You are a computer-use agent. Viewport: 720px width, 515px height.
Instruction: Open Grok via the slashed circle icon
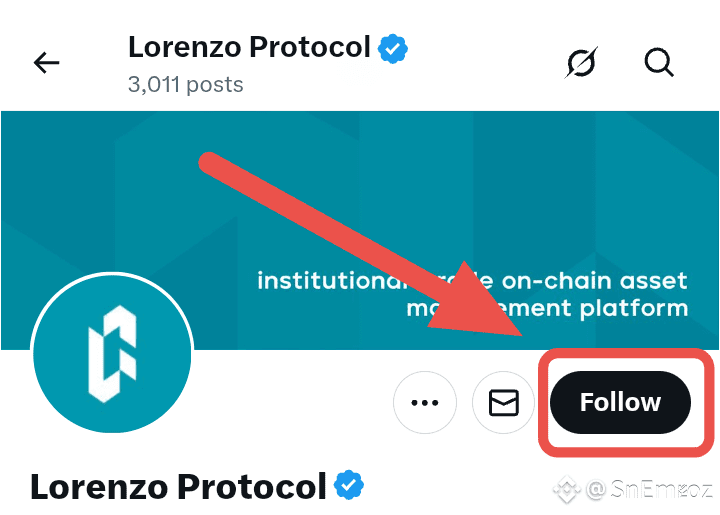pyautogui.click(x=581, y=63)
